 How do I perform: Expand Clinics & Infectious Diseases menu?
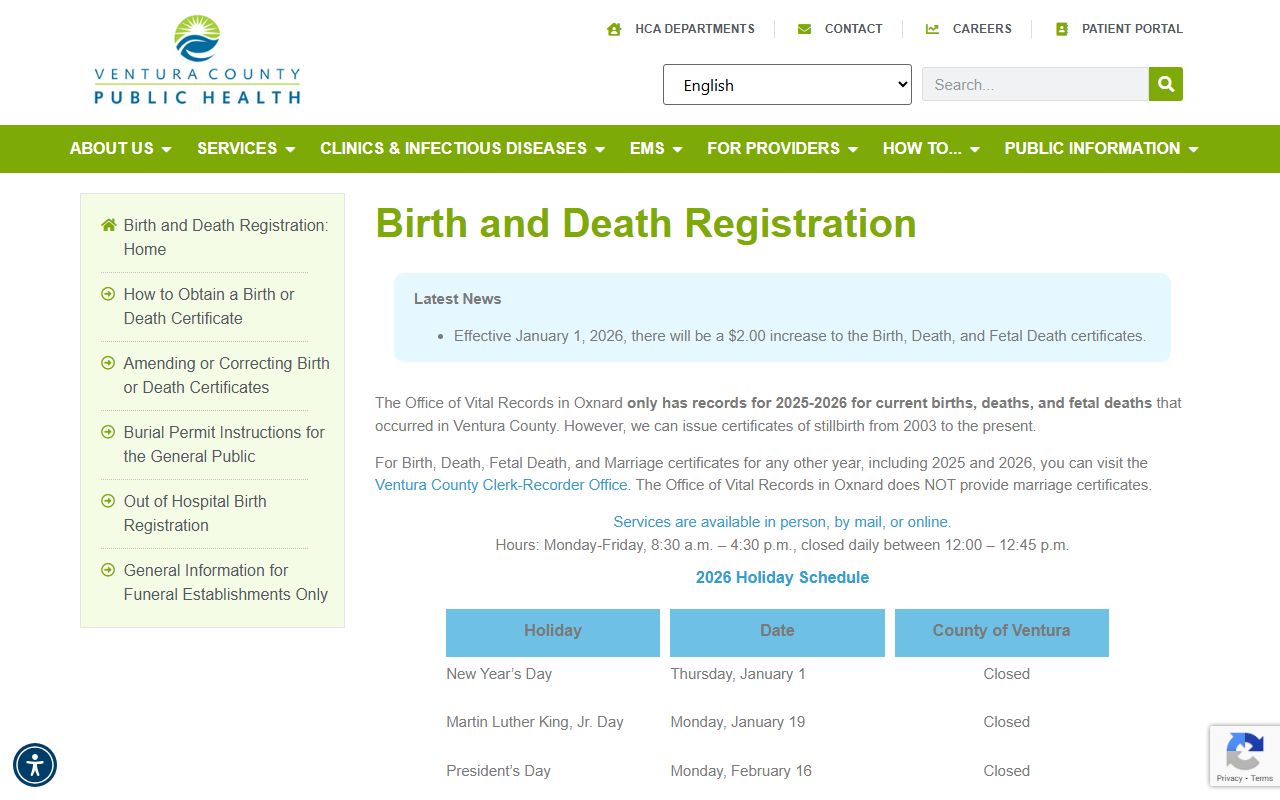(463, 148)
